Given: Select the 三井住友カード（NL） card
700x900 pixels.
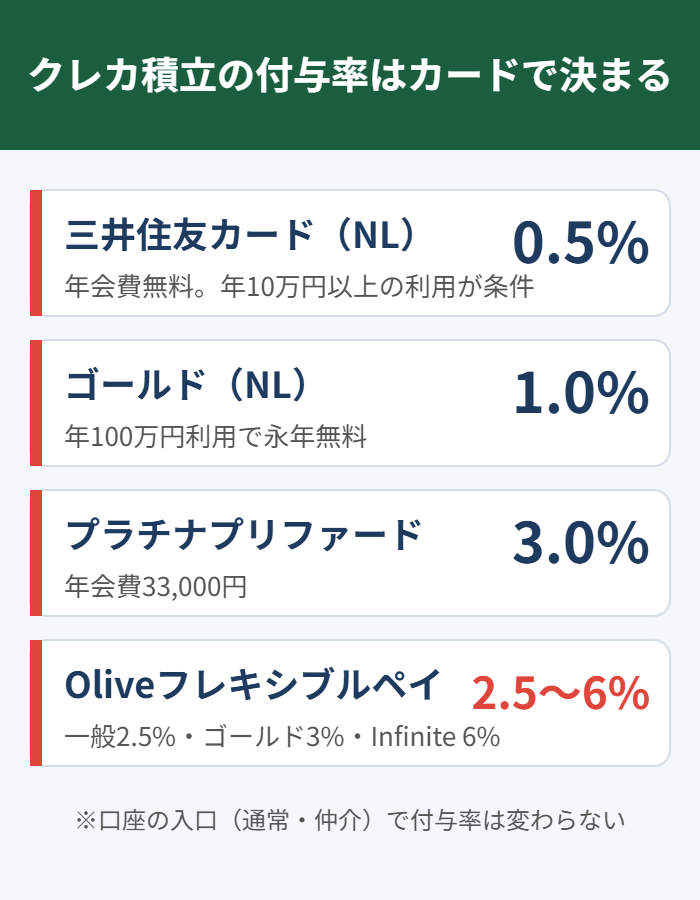Looking at the screenshot, I should (x=240, y=235).
